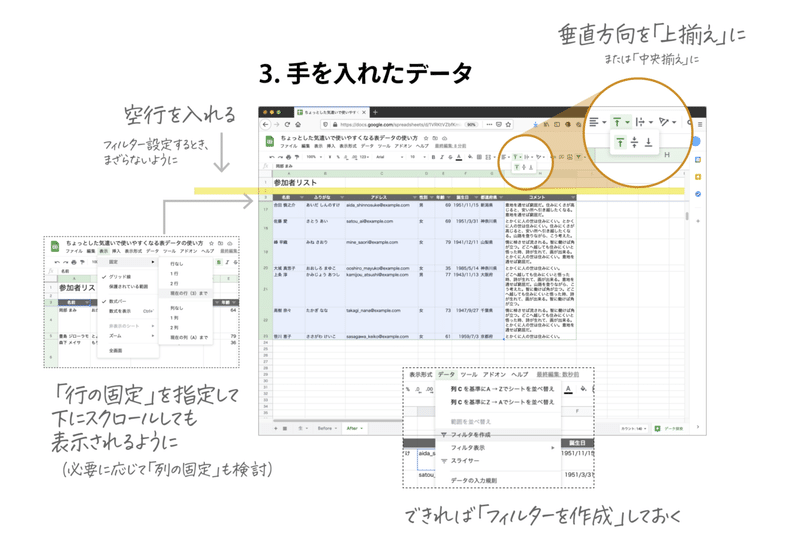
Task: Select middle align in small popup under toolbar
Action: [524, 167]
